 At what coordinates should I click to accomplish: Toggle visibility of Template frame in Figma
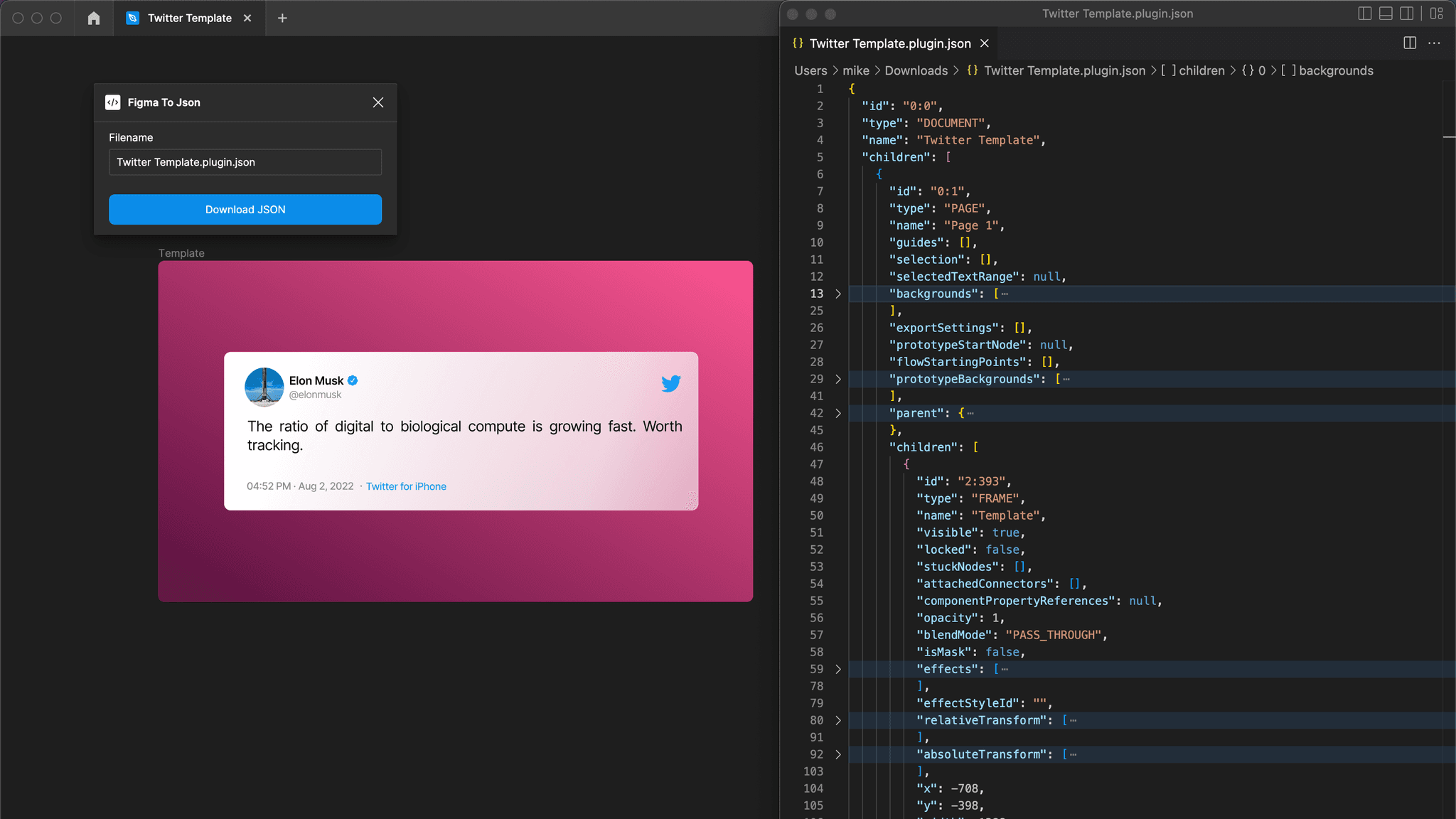181,254
